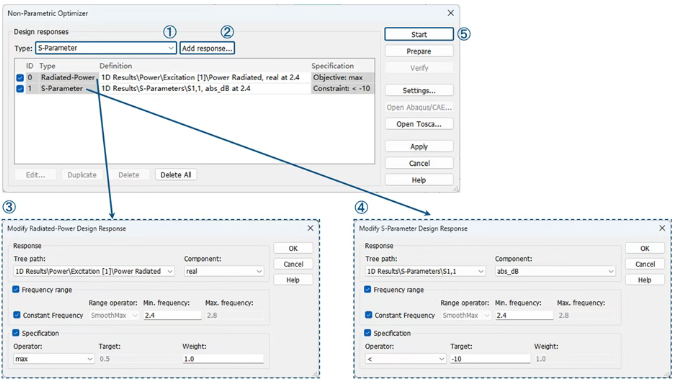Viewport: 676px width, 382px height.
Task: Open the Operator dropdown set to max
Action: click(x=54, y=359)
